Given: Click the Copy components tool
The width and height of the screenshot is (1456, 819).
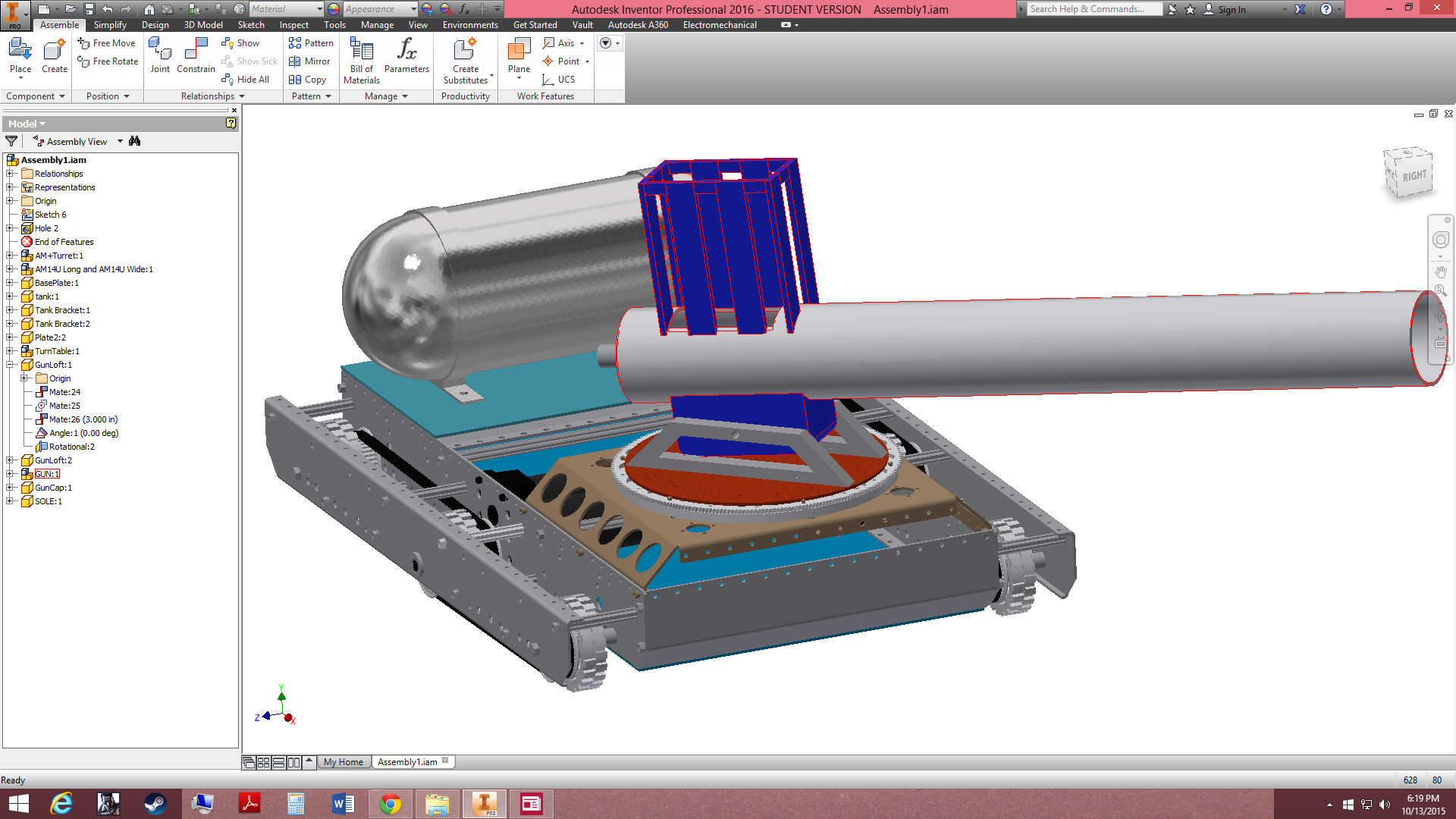Looking at the screenshot, I should [x=307, y=80].
